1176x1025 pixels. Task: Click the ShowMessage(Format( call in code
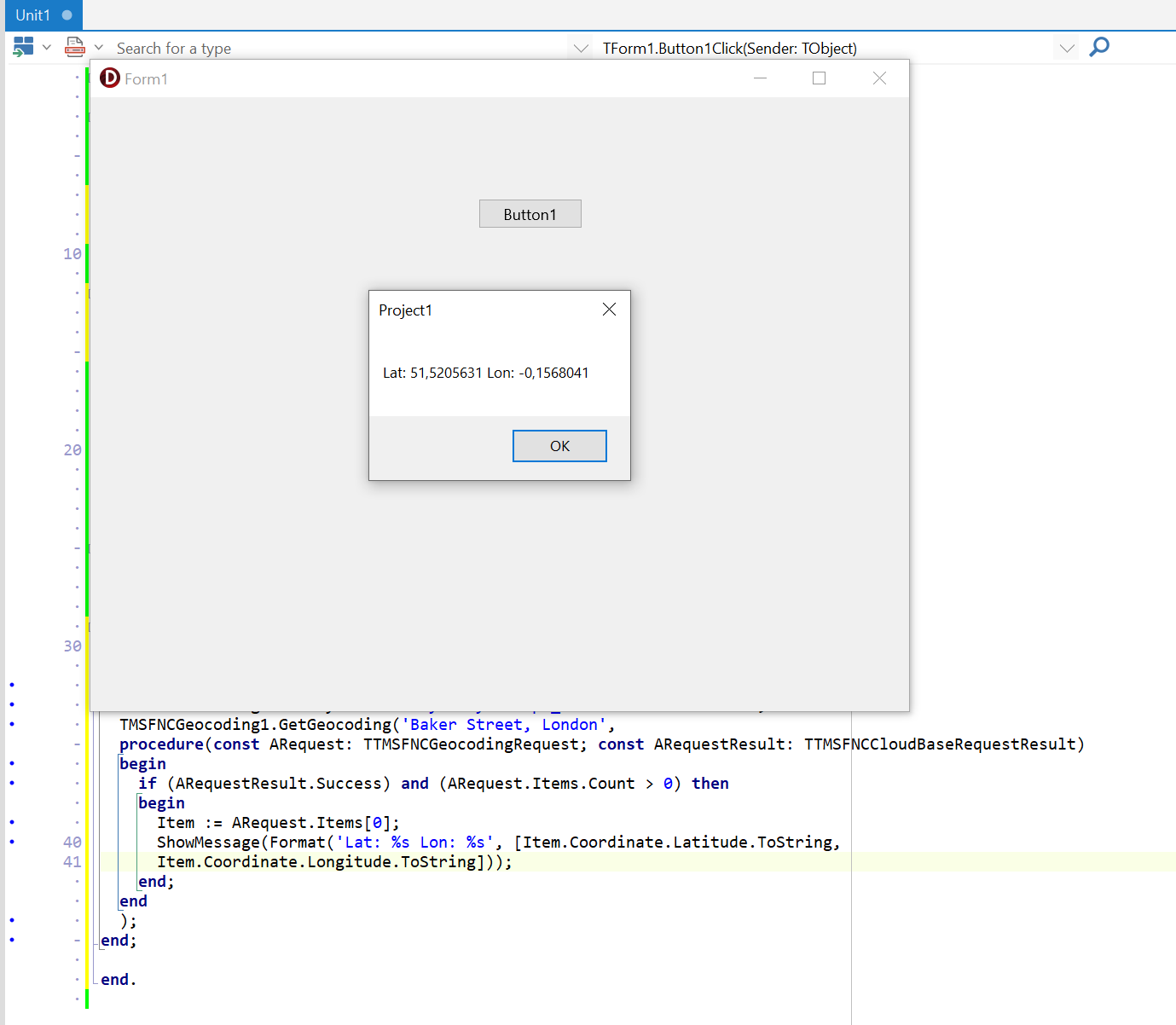[x=246, y=842]
